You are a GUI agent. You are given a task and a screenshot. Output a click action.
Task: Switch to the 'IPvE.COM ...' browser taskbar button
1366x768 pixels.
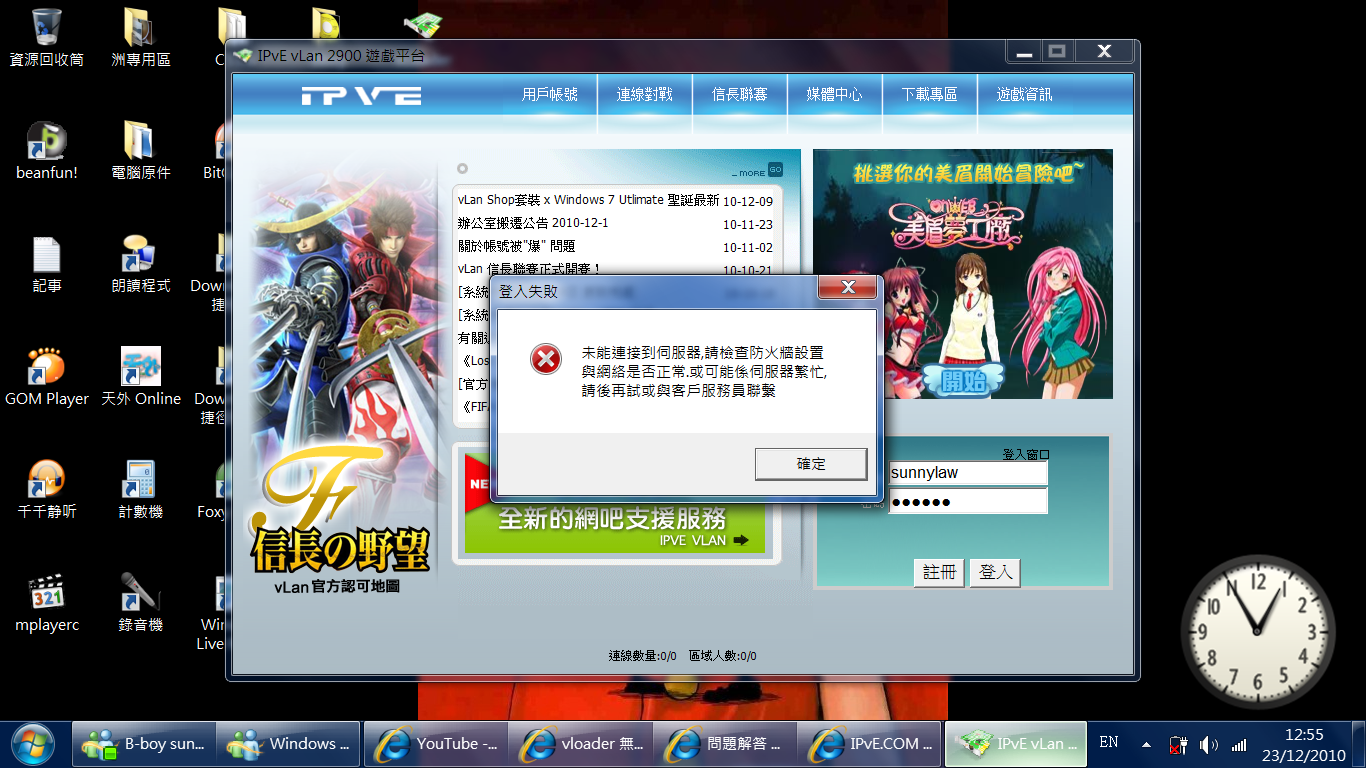click(x=870, y=744)
